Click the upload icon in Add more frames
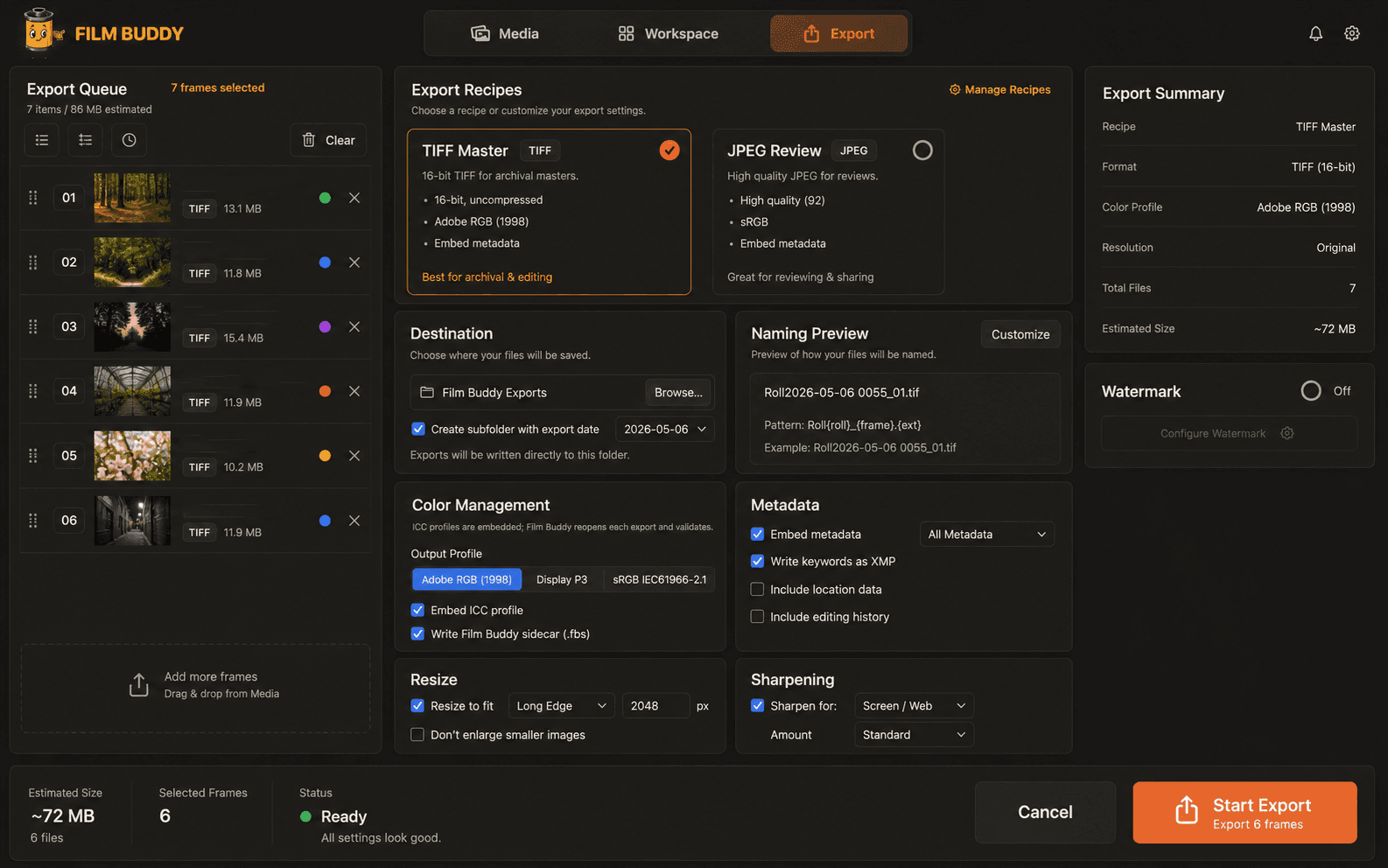The width and height of the screenshot is (1388, 868). click(139, 685)
